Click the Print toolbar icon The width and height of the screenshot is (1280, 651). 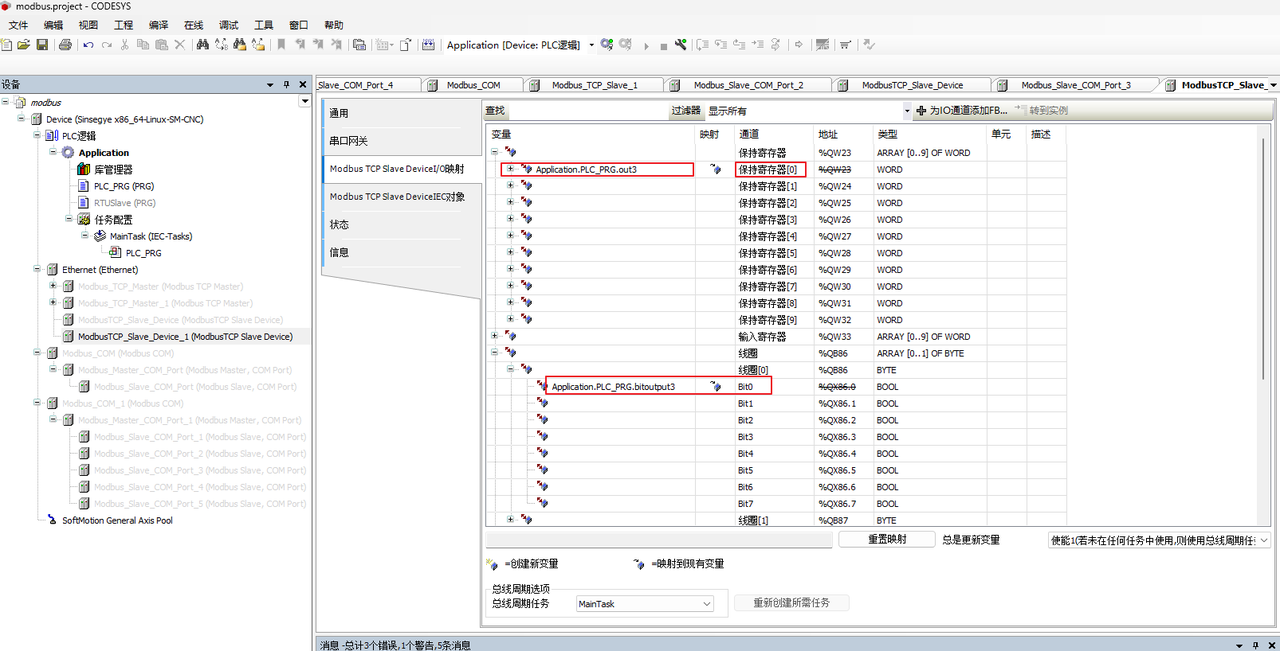pyautogui.click(x=65, y=45)
